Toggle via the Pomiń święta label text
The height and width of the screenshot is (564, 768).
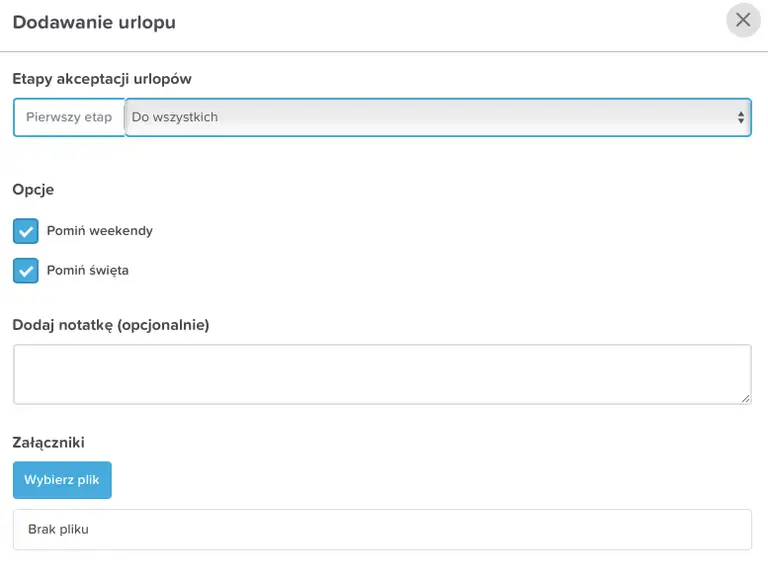click(88, 270)
